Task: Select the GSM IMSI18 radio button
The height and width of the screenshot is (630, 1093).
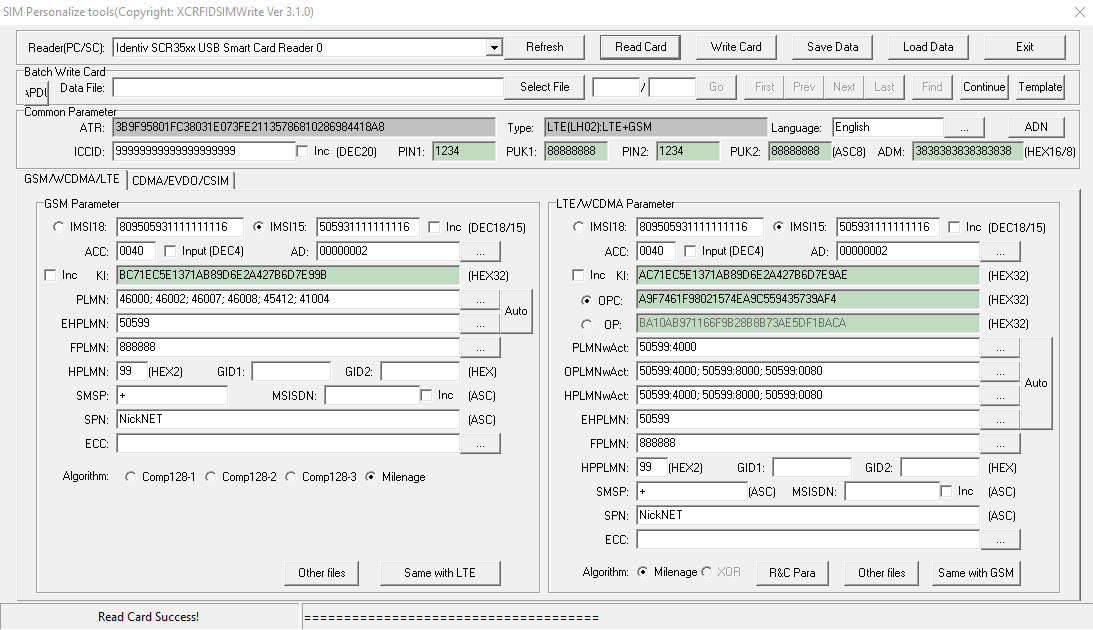Action: tap(58, 227)
